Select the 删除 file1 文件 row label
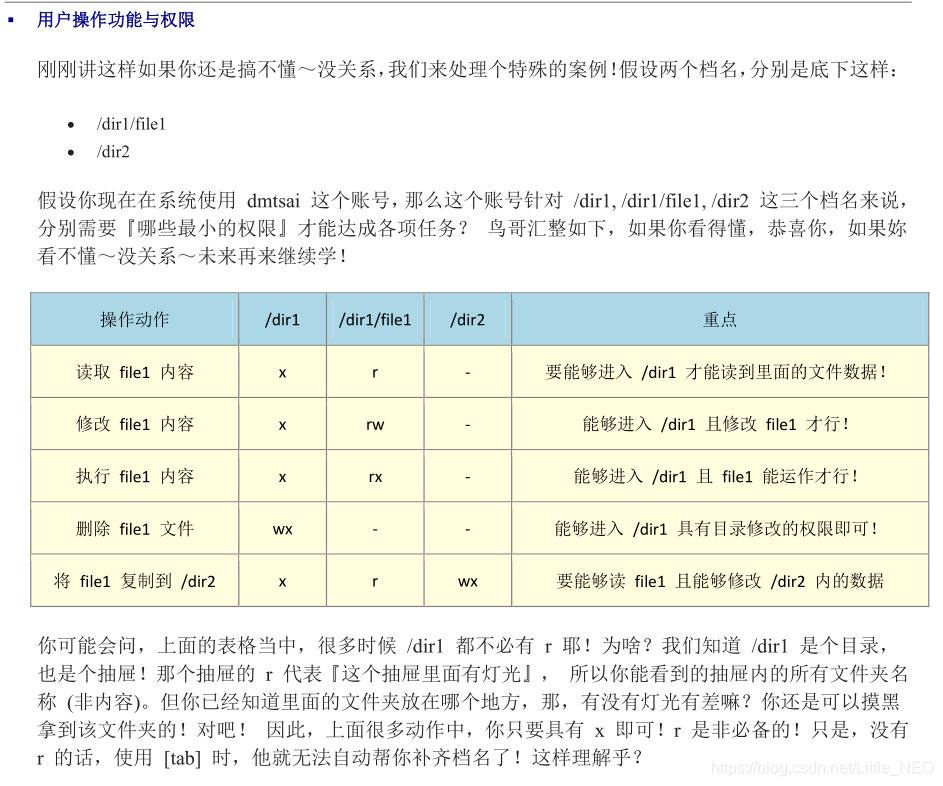The height and width of the screenshot is (786, 943). click(135, 529)
